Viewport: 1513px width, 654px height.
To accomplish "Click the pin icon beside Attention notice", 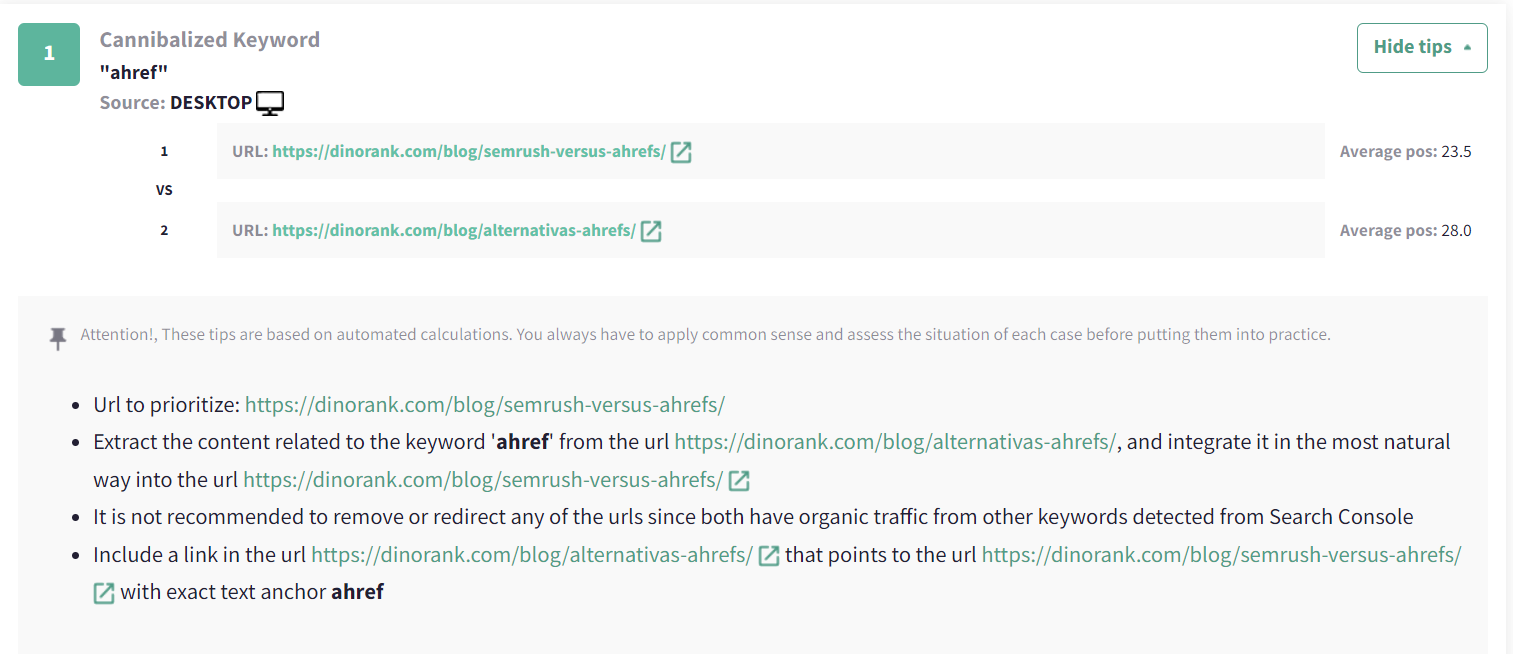I will pos(59,337).
